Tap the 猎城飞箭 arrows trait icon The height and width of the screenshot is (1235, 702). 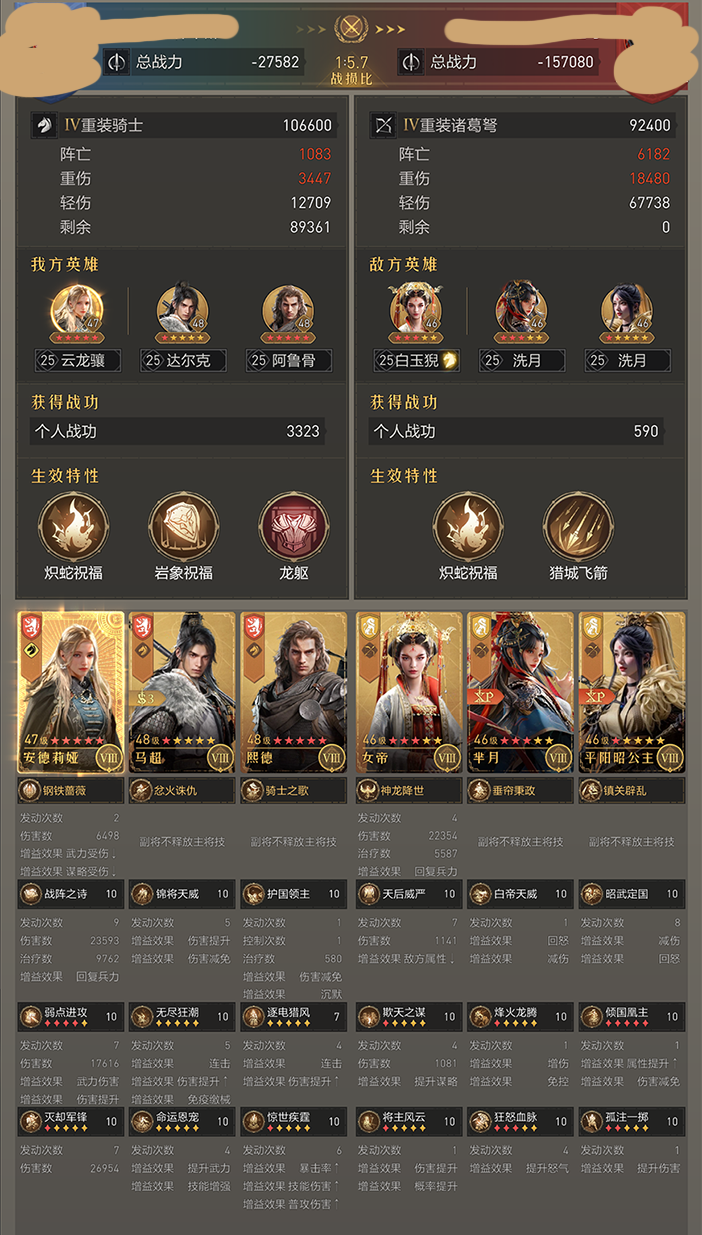click(x=578, y=526)
